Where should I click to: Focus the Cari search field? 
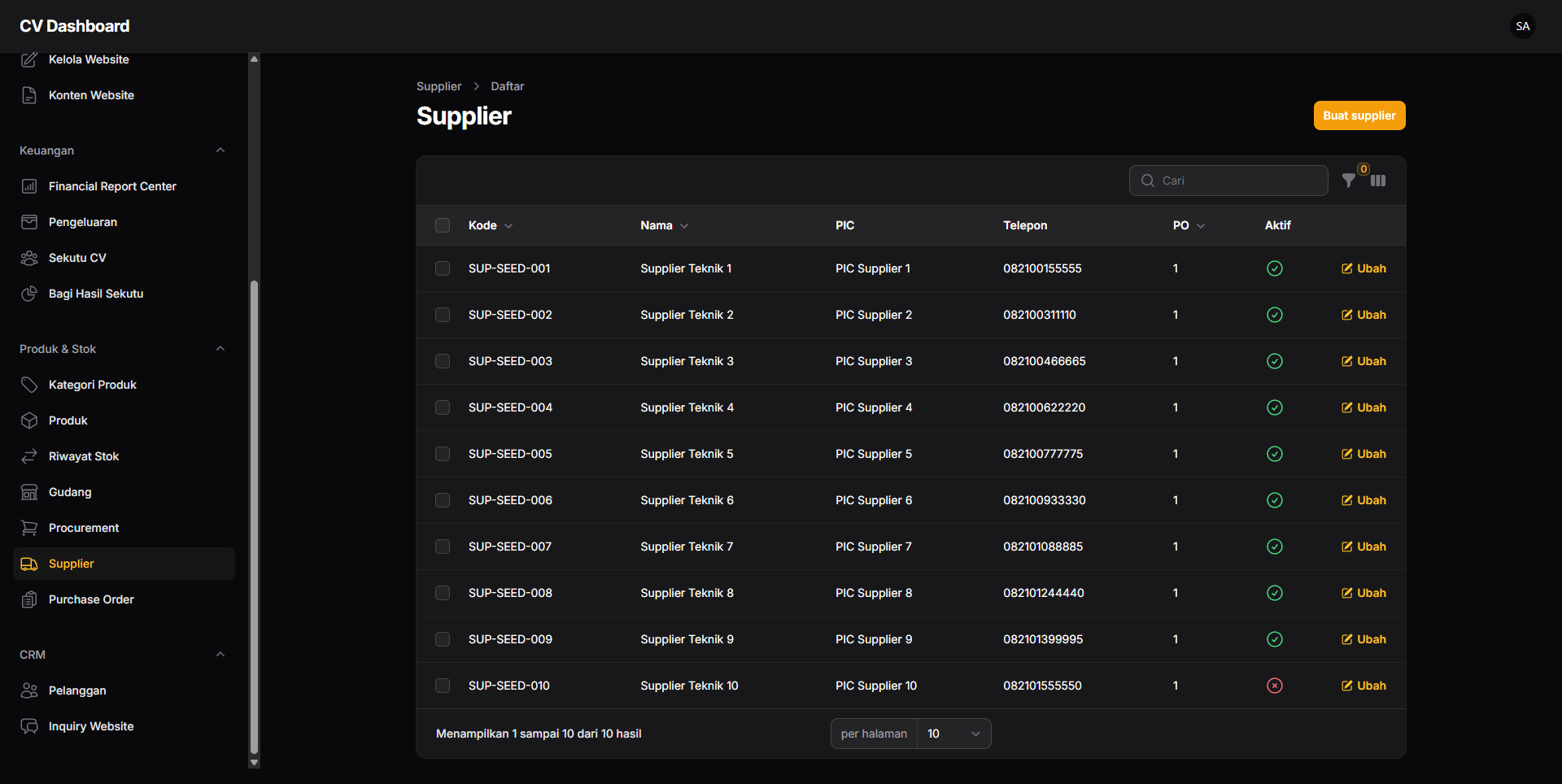[x=1228, y=181]
